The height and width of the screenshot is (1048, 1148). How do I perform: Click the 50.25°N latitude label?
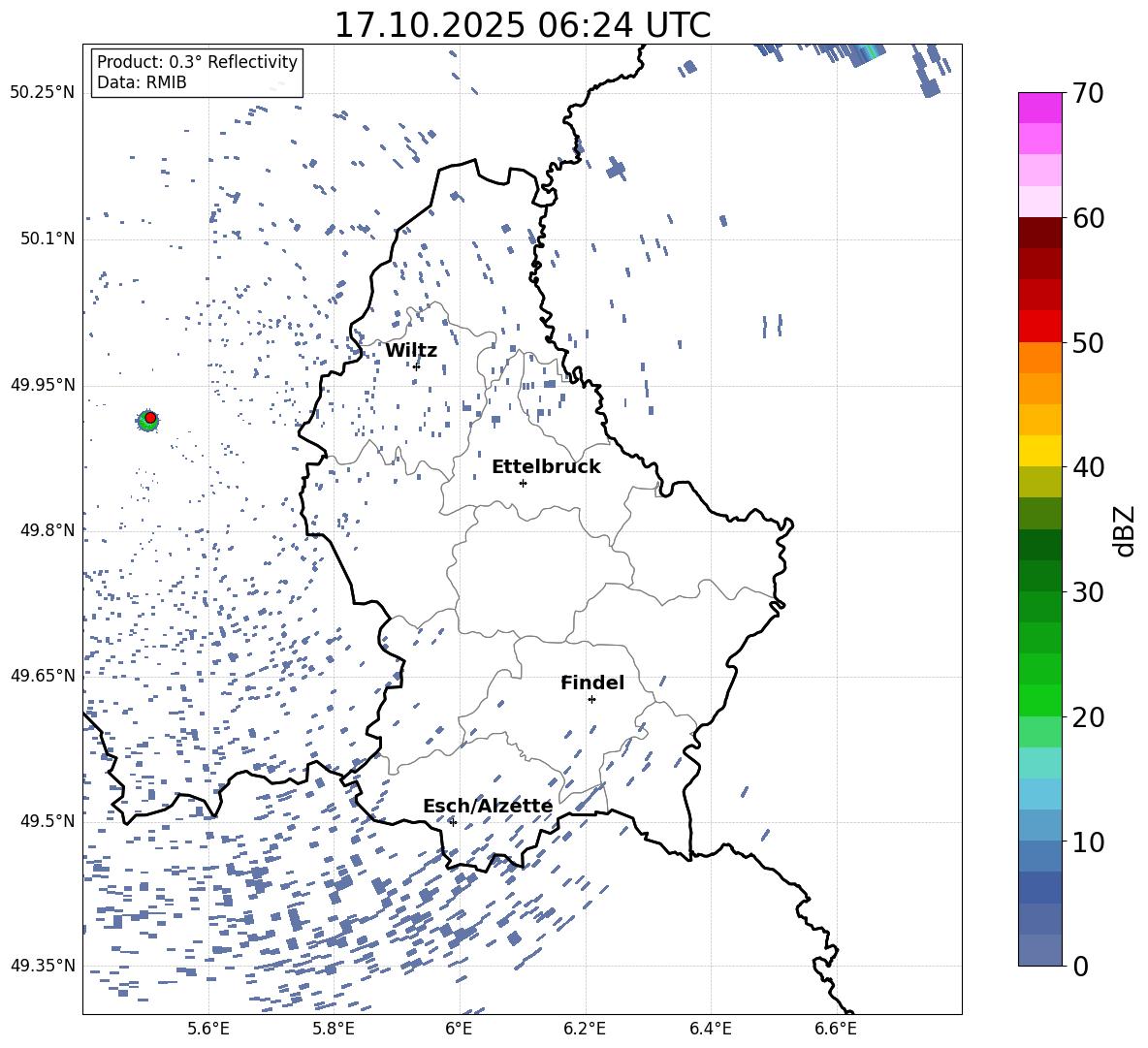43,93
